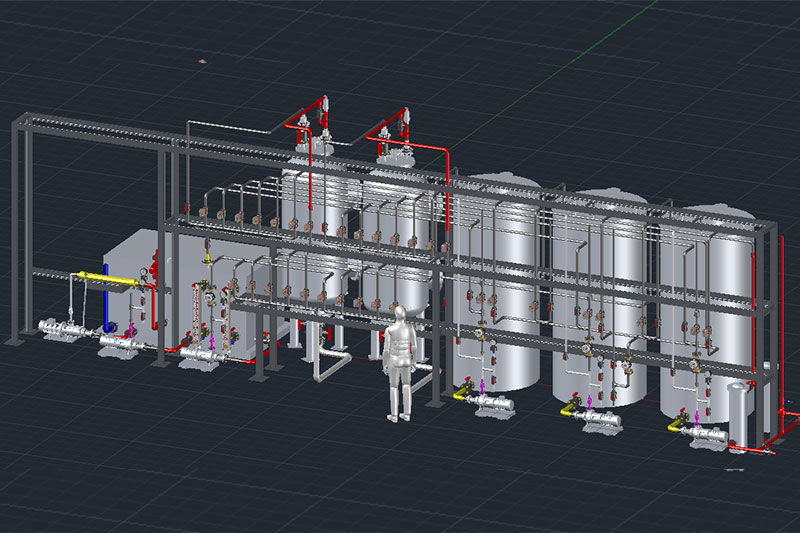Image resolution: width=800 pixels, height=533 pixels.
Task: Select the far-left vertical frame support column
Action: pyautogui.click(x=17, y=230)
